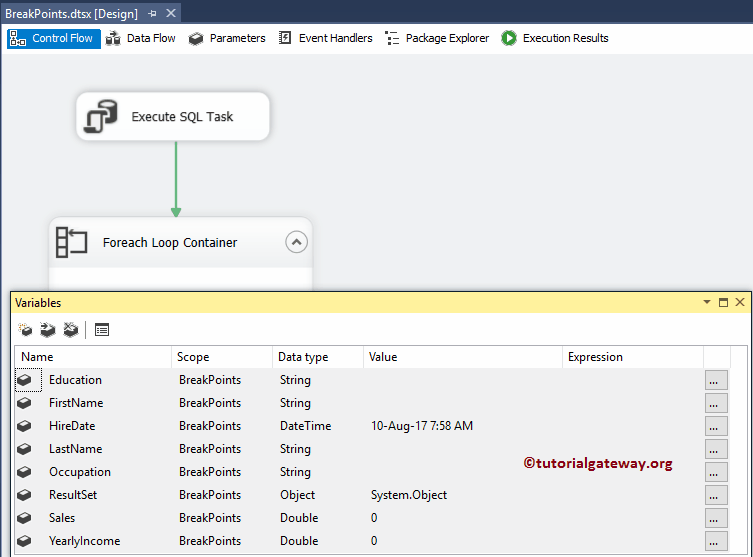The width and height of the screenshot is (753, 557).
Task: Go to the Package Explorer tab
Action: [437, 38]
